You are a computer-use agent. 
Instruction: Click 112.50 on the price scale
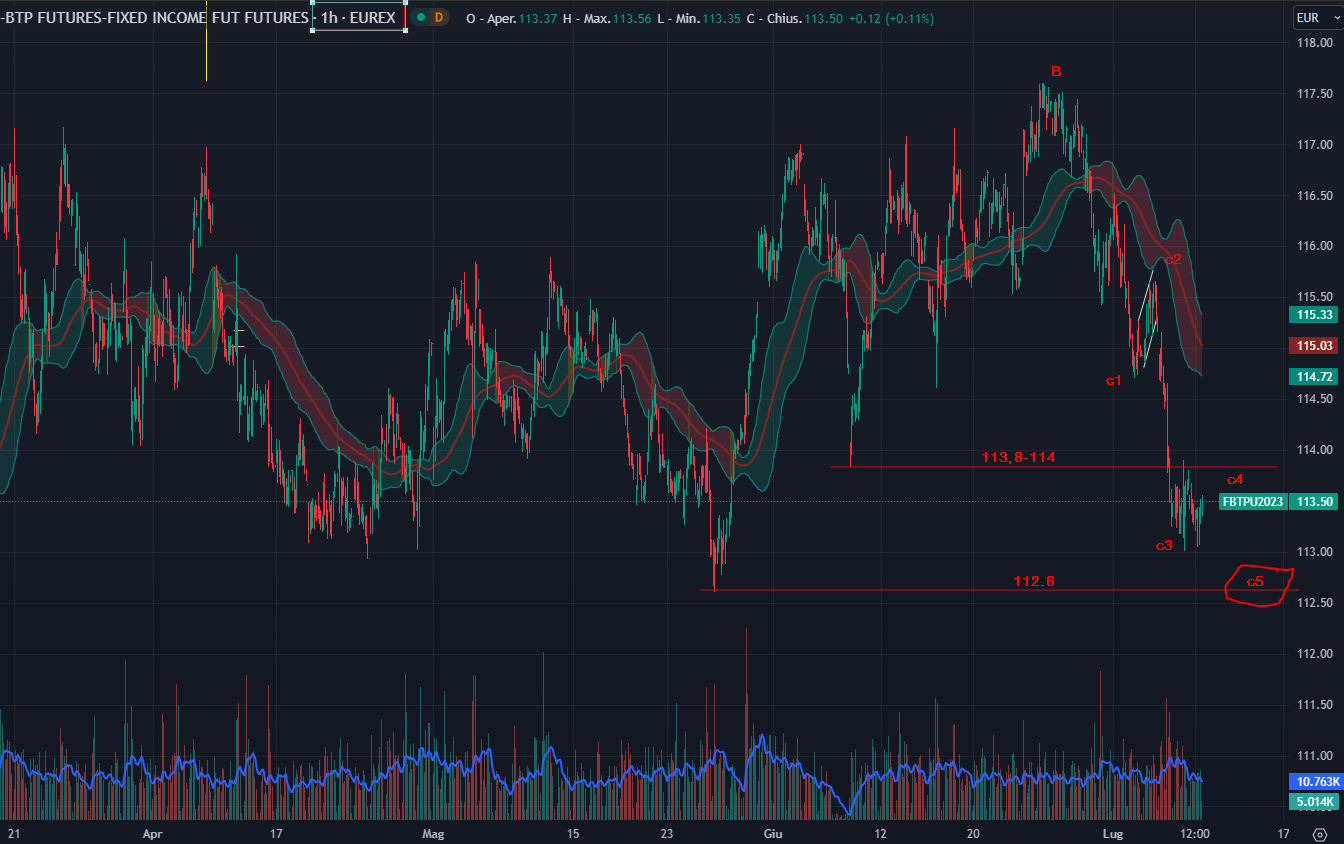(x=1313, y=603)
